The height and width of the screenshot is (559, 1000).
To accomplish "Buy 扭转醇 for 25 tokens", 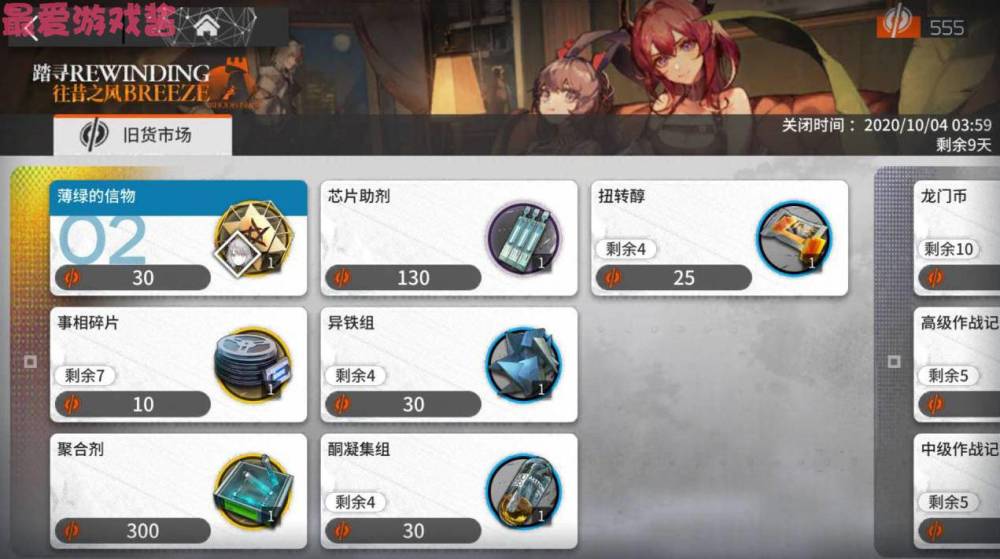I will point(673,278).
